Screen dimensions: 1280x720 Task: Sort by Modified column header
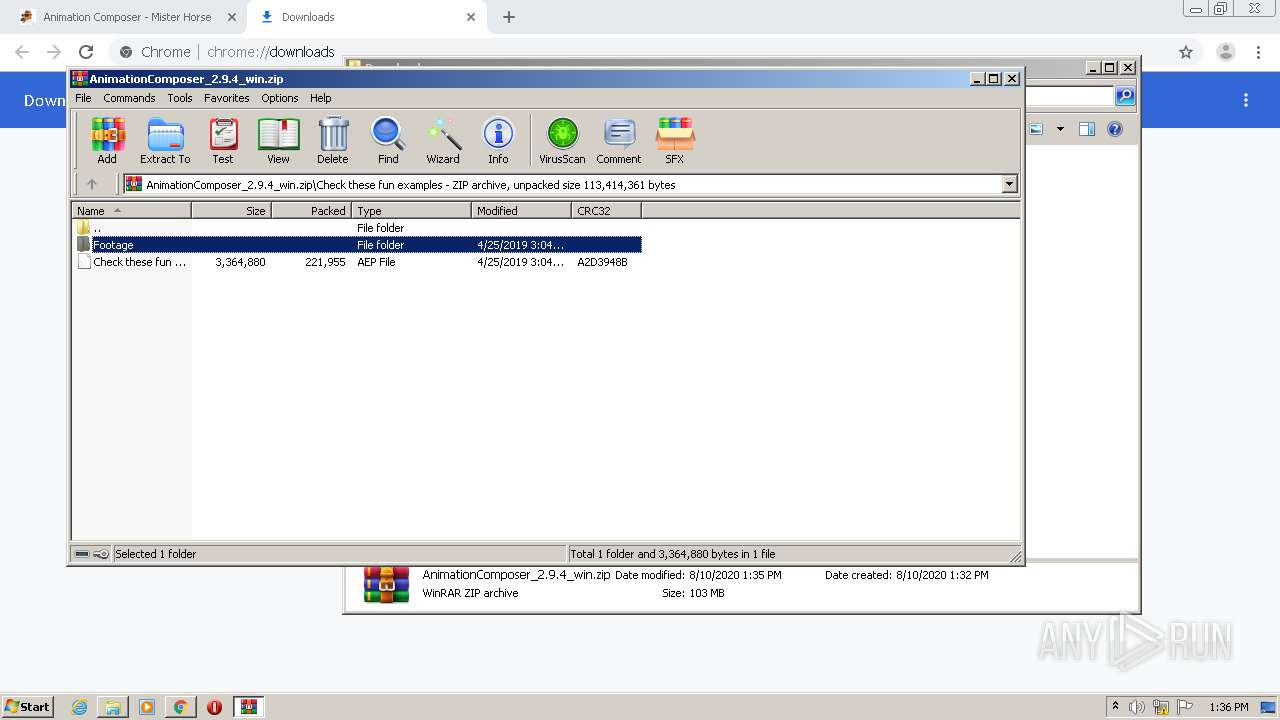tap(521, 210)
